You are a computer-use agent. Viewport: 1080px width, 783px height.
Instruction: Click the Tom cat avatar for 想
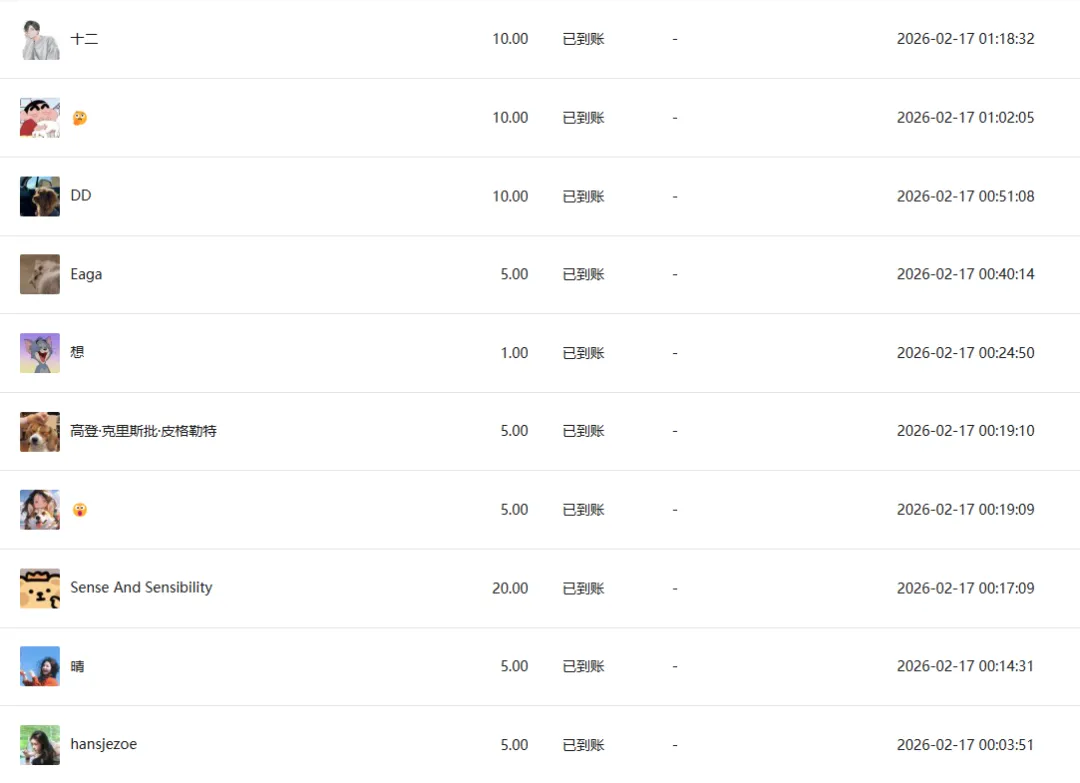pos(40,353)
